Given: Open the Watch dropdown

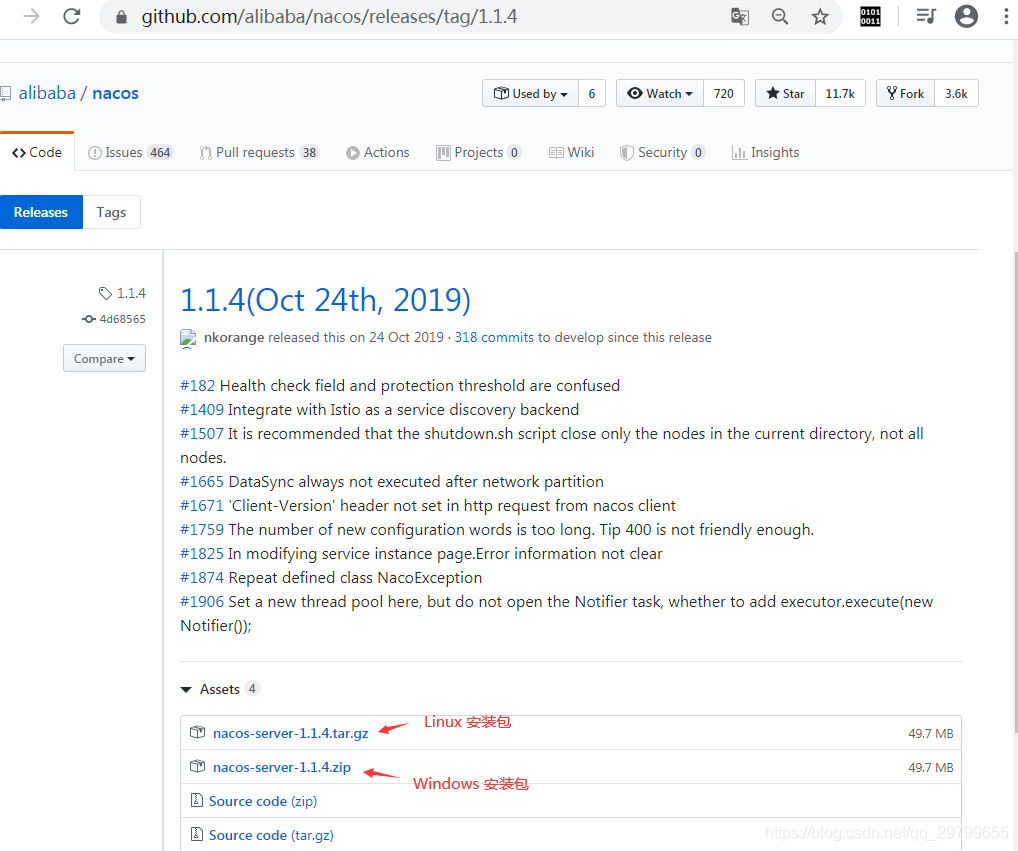Looking at the screenshot, I should point(660,93).
